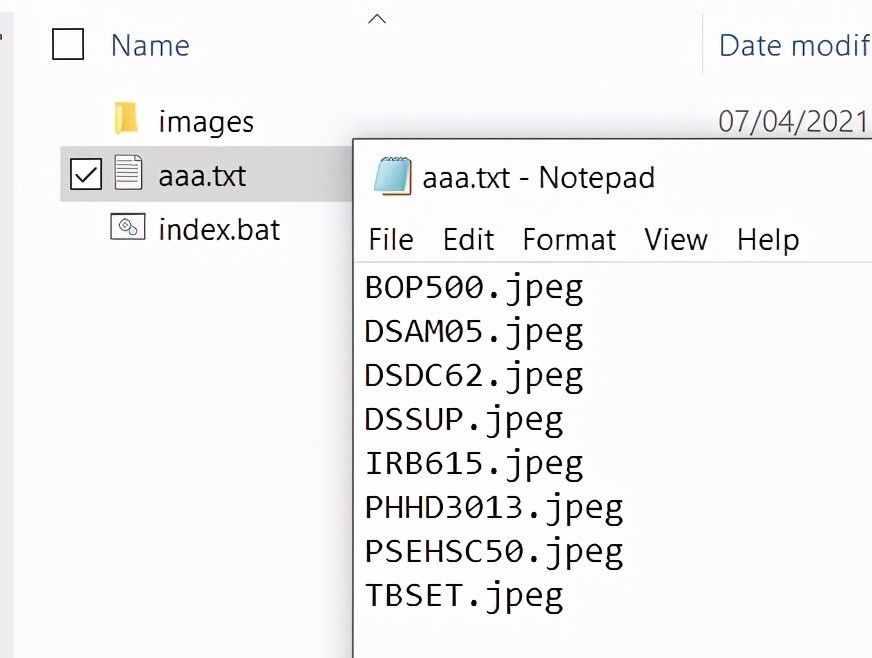Select the index.bat file name
This screenshot has height=658, width=872.
pyautogui.click(x=219, y=230)
